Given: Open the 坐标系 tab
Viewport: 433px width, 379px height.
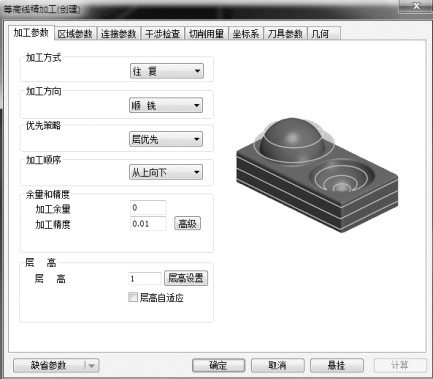Looking at the screenshot, I should (x=246, y=34).
